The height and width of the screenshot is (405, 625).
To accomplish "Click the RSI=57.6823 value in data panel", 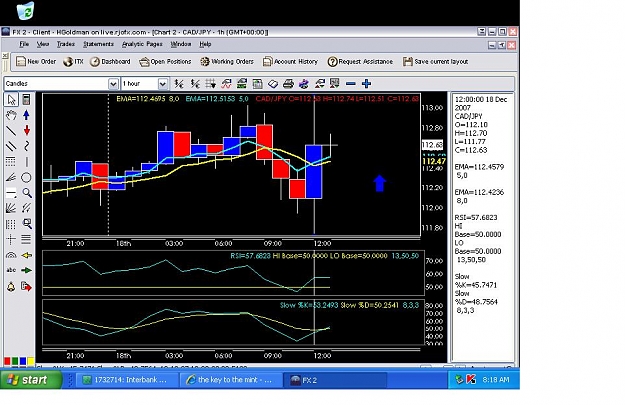I will pos(476,218).
